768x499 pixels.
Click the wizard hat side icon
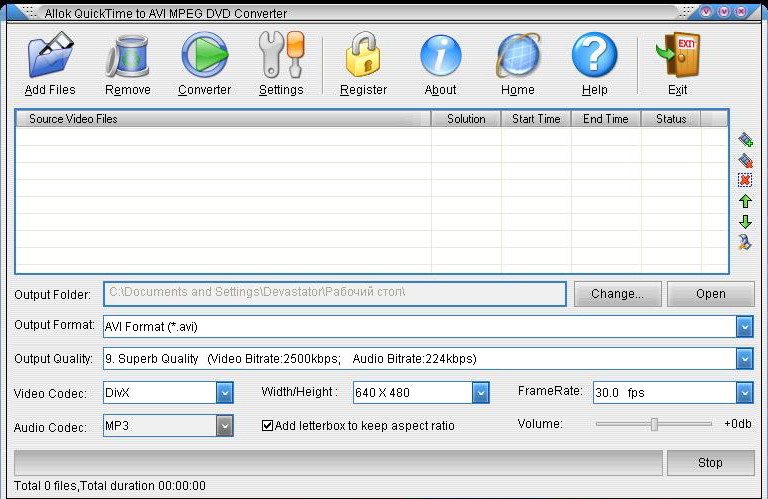coord(745,242)
